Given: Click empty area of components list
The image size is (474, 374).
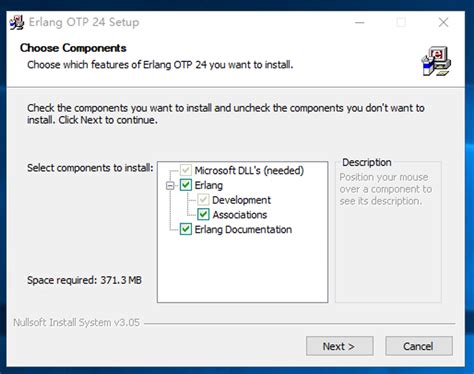Looking at the screenshot, I should point(242,270).
